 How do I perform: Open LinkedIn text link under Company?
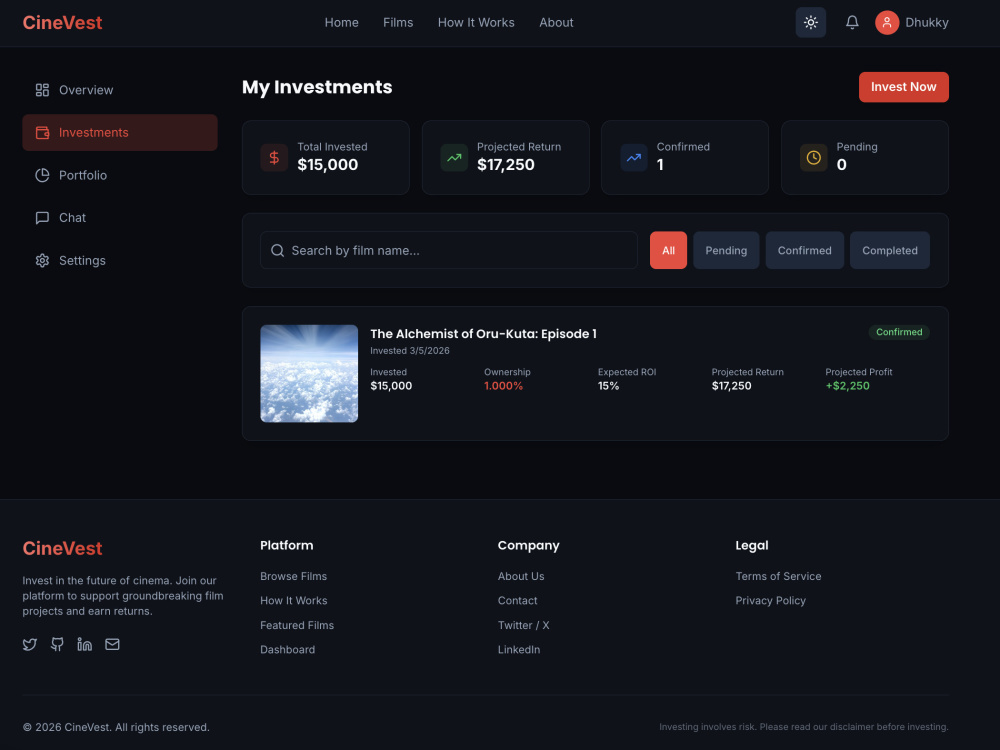click(x=518, y=649)
